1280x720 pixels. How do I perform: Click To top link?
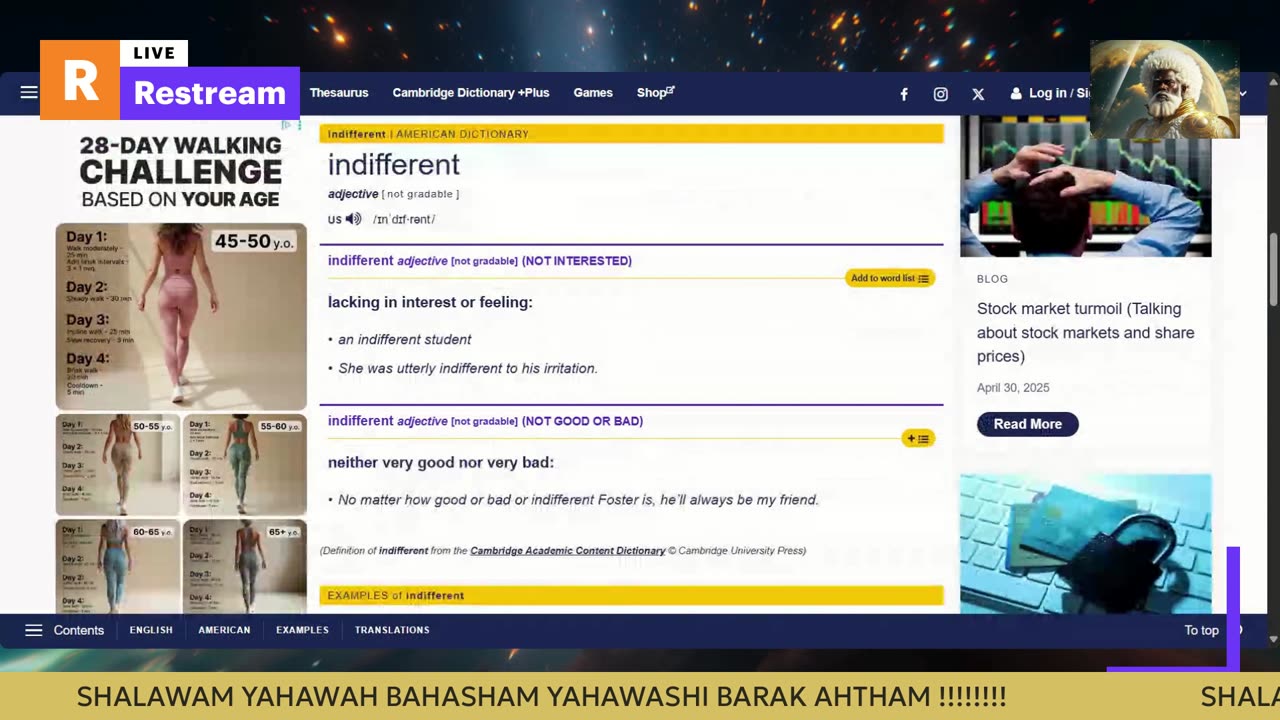1202,630
